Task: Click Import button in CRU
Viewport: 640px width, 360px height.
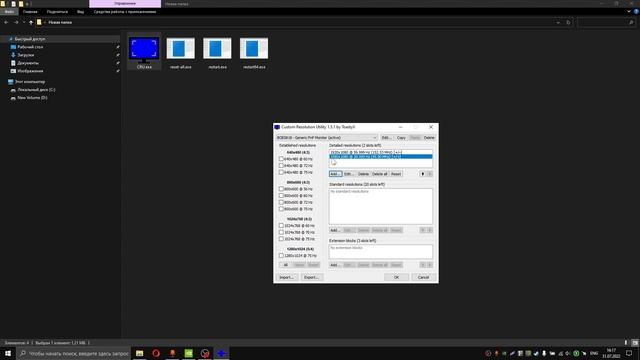Action: pyautogui.click(x=286, y=278)
